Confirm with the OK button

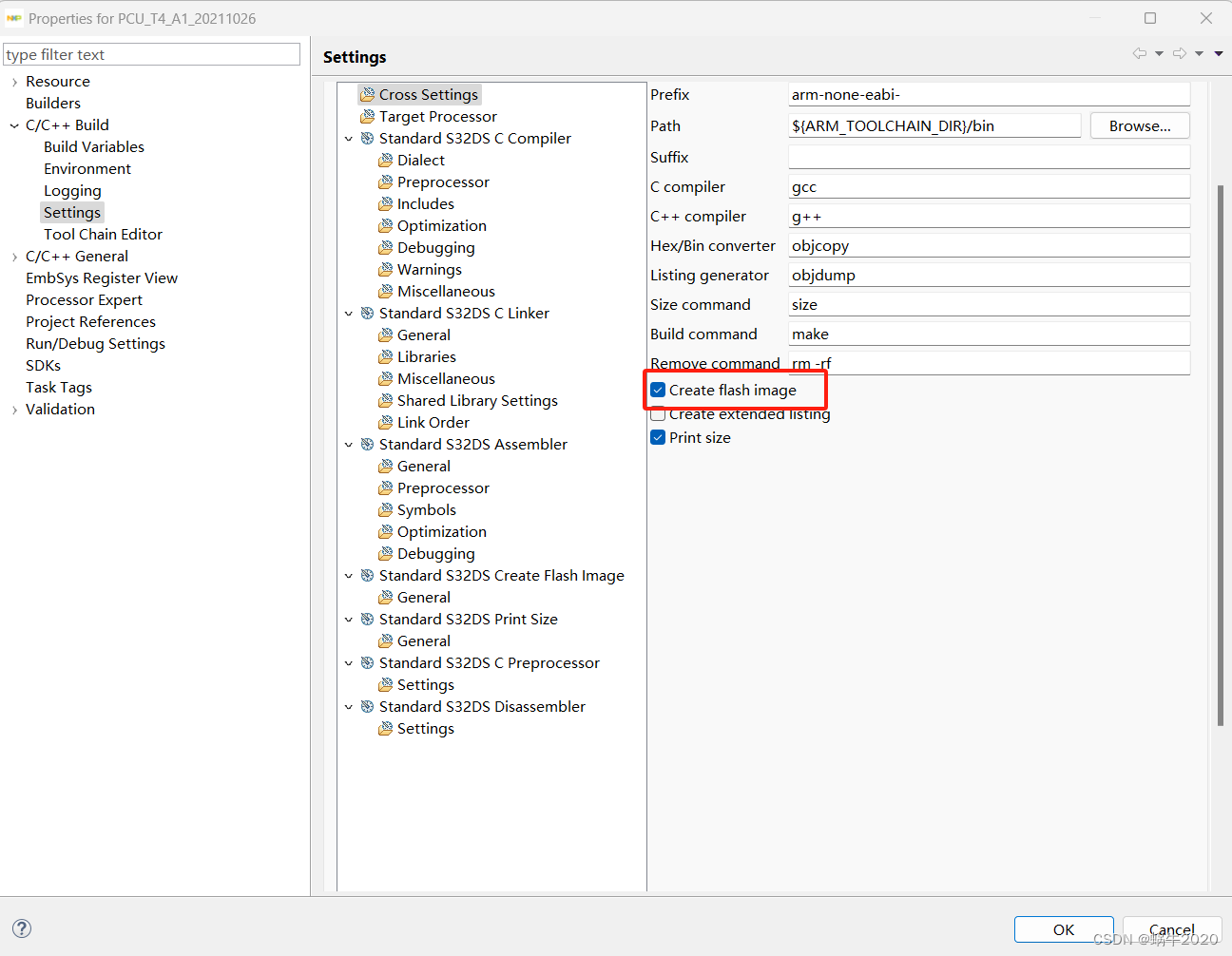[1064, 929]
